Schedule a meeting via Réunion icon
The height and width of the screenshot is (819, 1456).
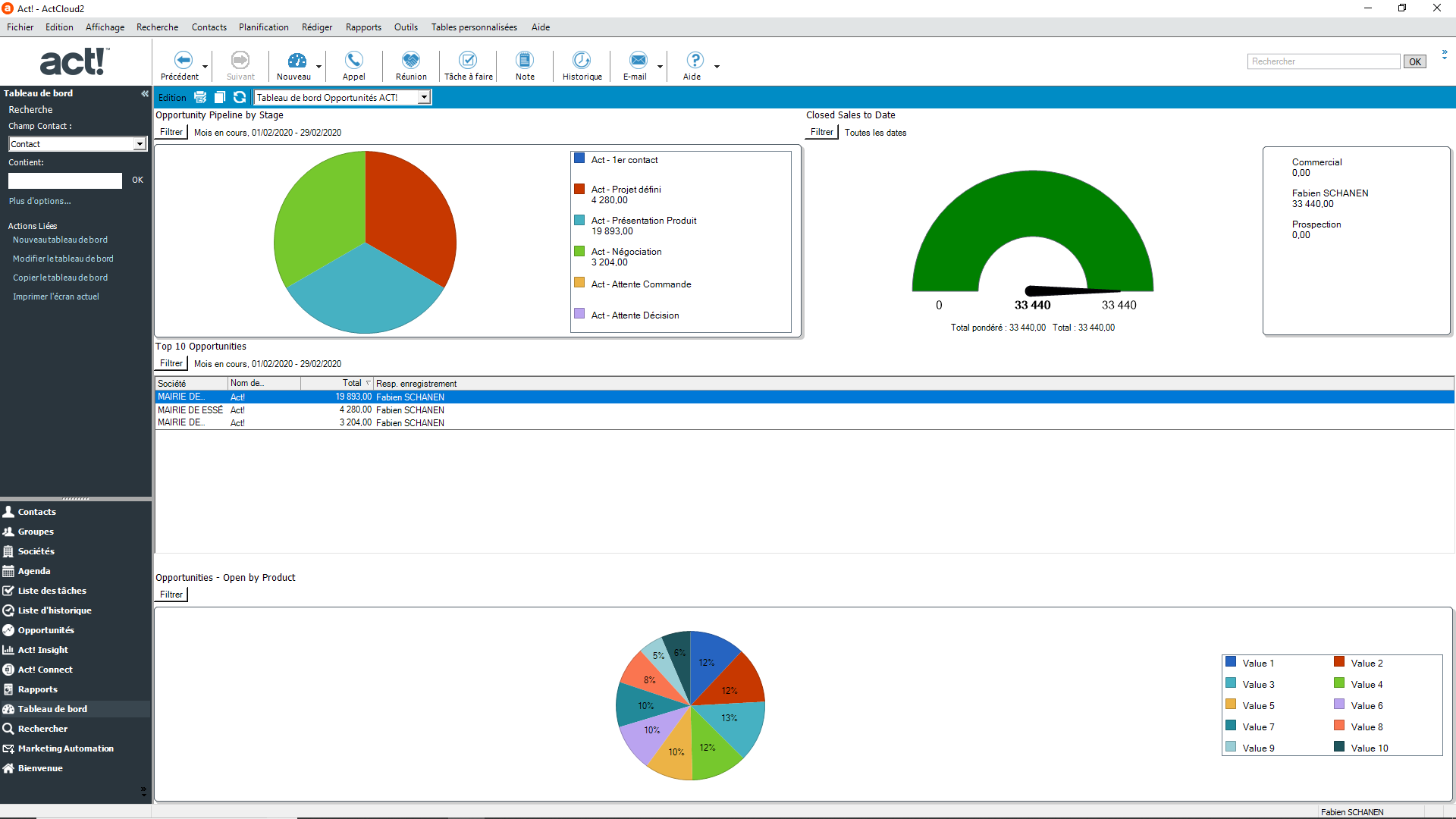click(411, 60)
